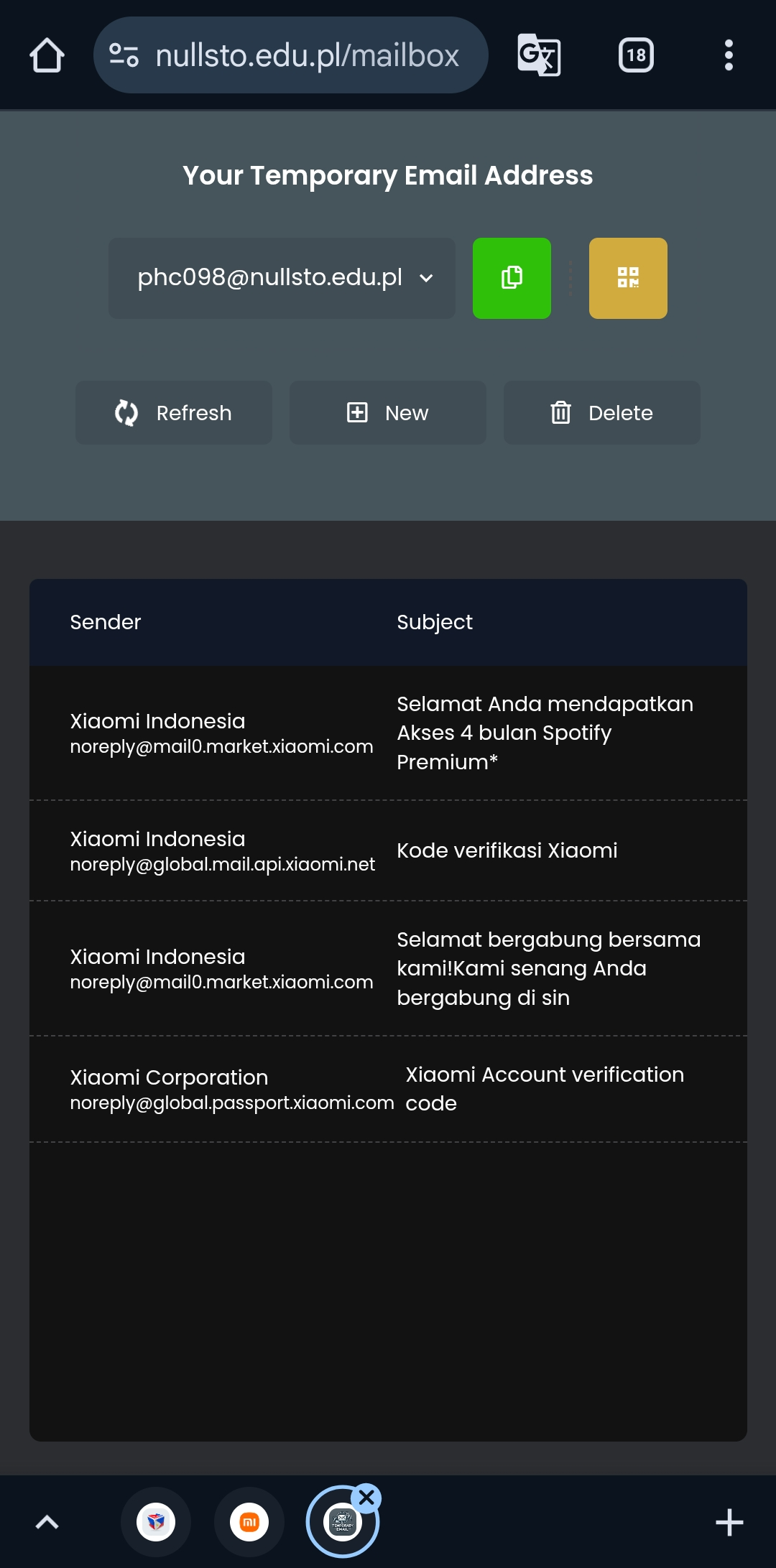
Task: Select the active temporary email tab
Action: pos(342,1522)
